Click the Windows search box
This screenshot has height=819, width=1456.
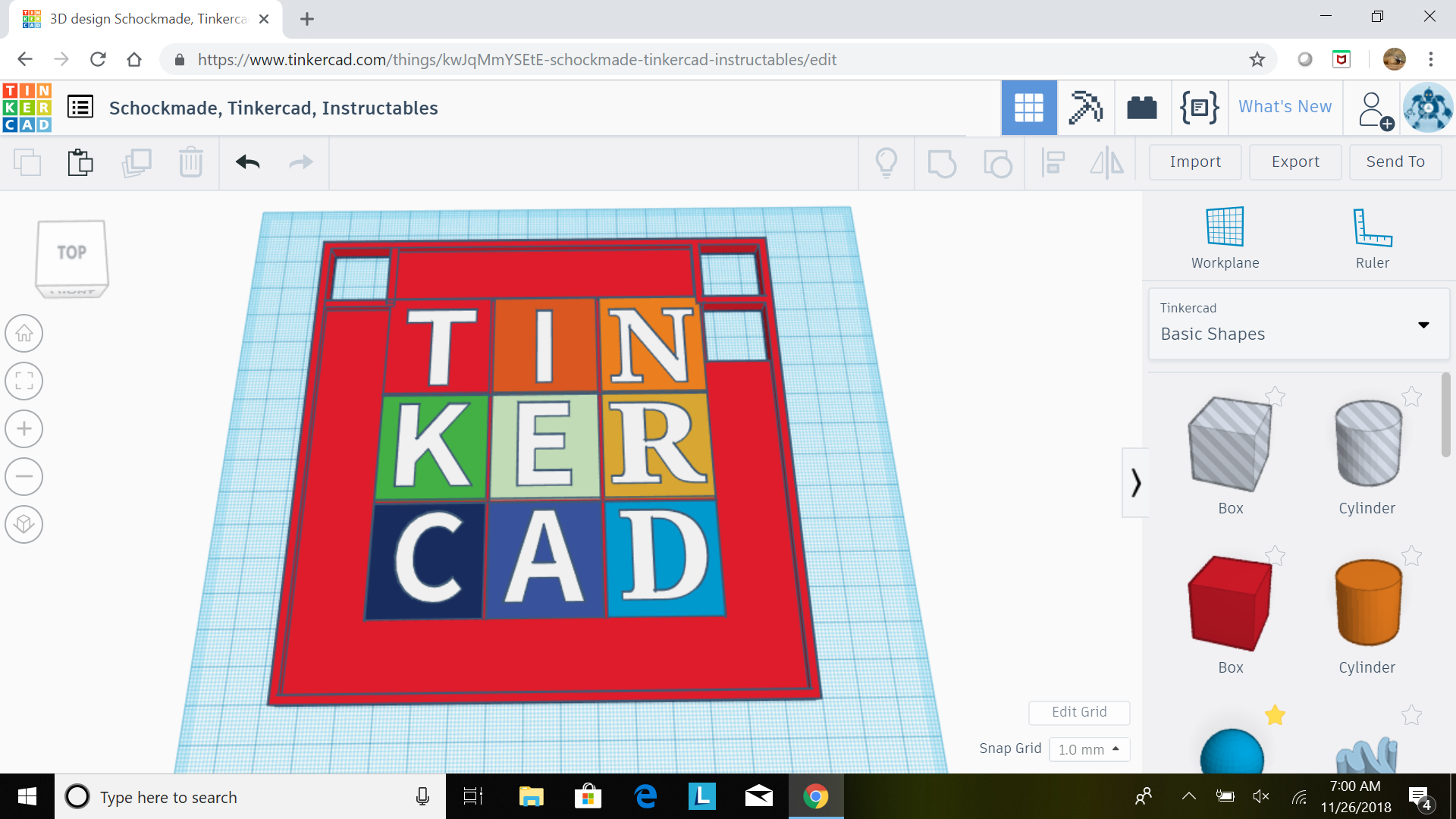[x=250, y=797]
